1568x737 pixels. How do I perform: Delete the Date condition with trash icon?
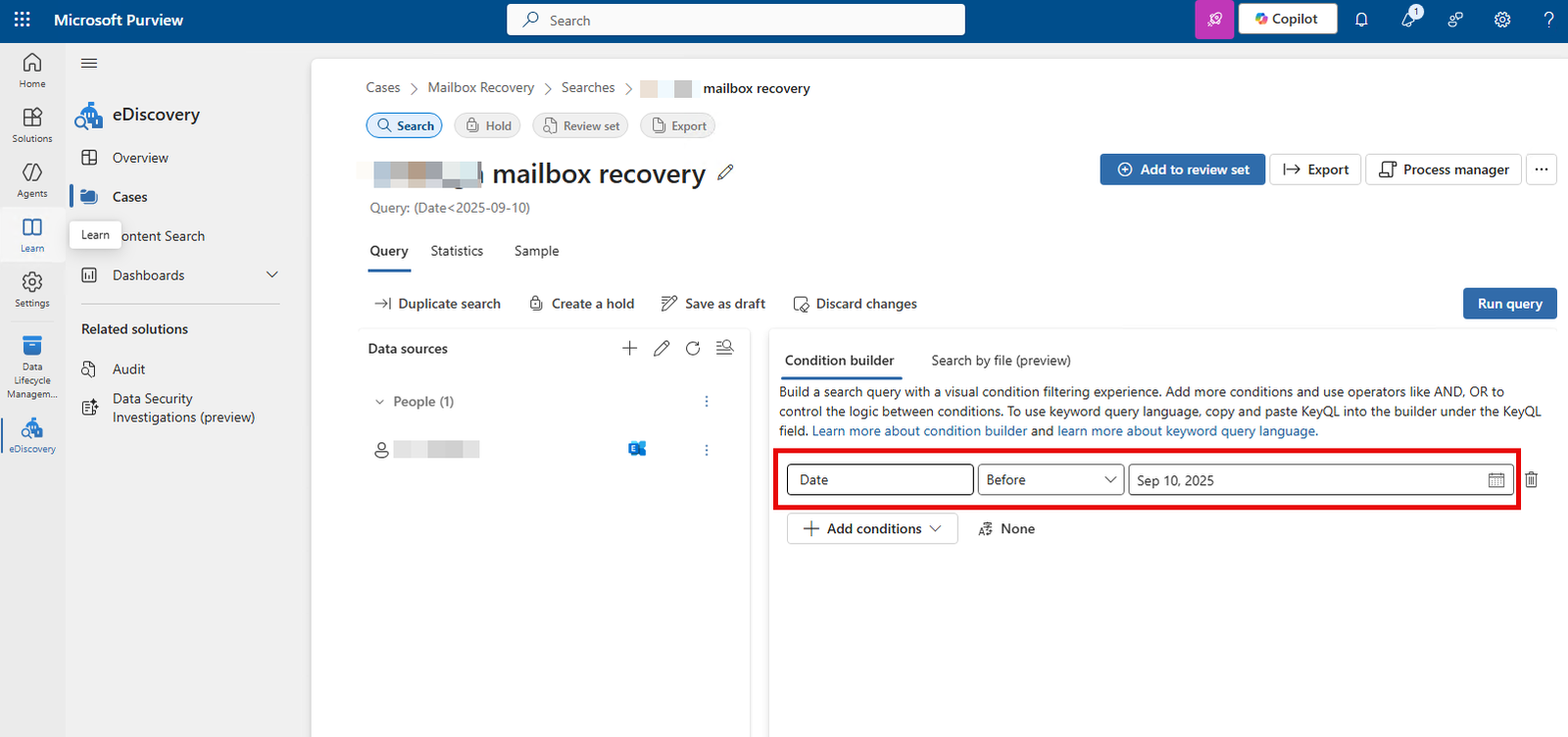click(1531, 479)
